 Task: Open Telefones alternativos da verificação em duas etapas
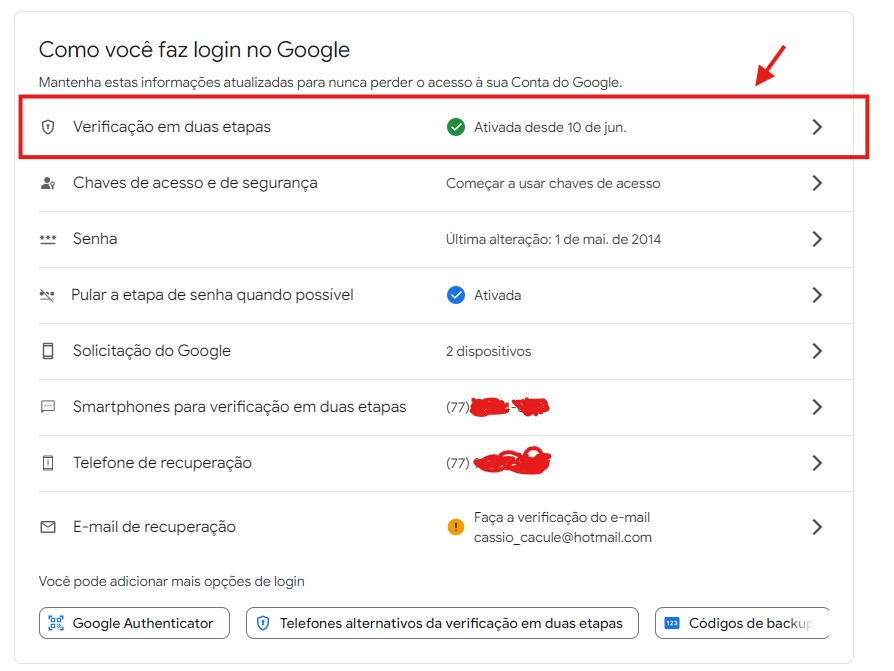tap(441, 623)
